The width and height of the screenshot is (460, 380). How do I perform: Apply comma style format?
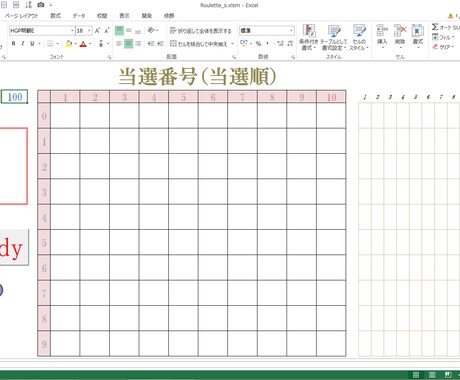267,43
